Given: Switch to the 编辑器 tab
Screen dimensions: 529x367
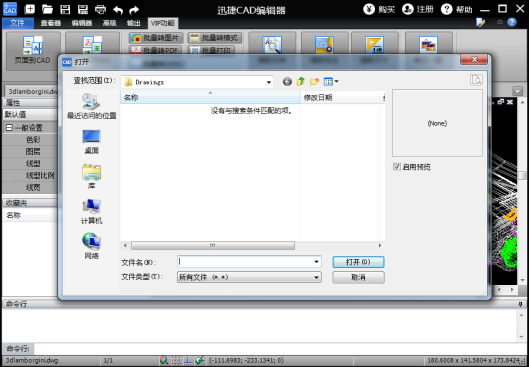Looking at the screenshot, I should coord(82,23).
